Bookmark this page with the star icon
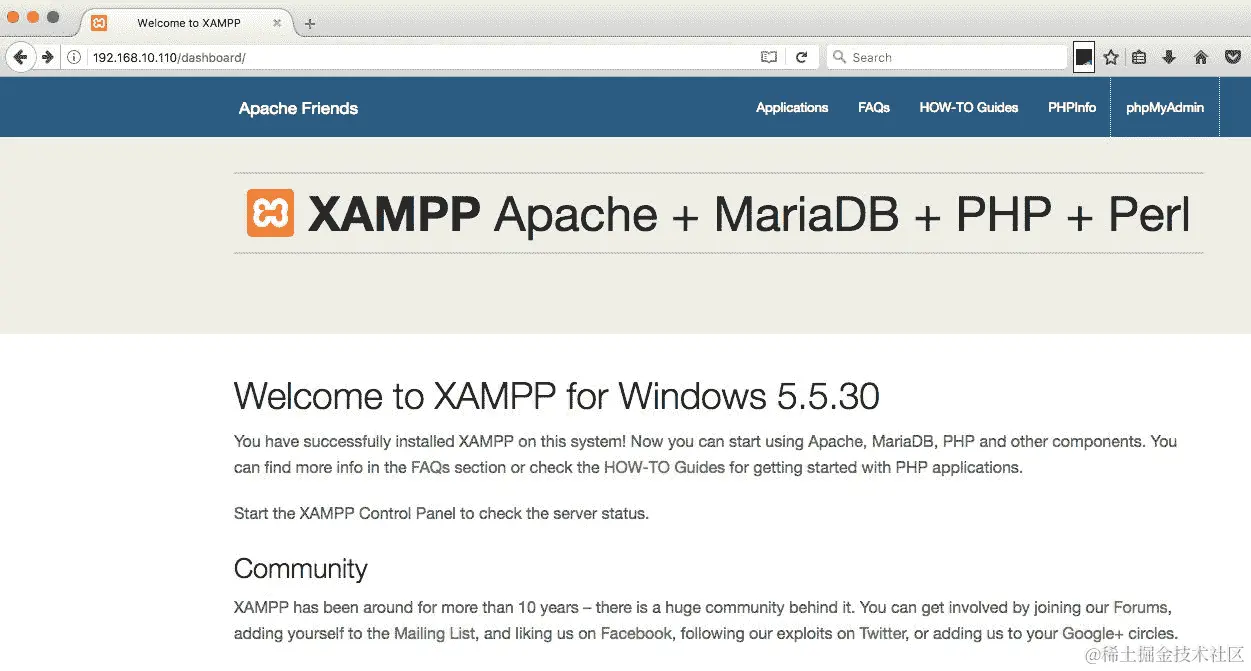1251x671 pixels. tap(1111, 57)
